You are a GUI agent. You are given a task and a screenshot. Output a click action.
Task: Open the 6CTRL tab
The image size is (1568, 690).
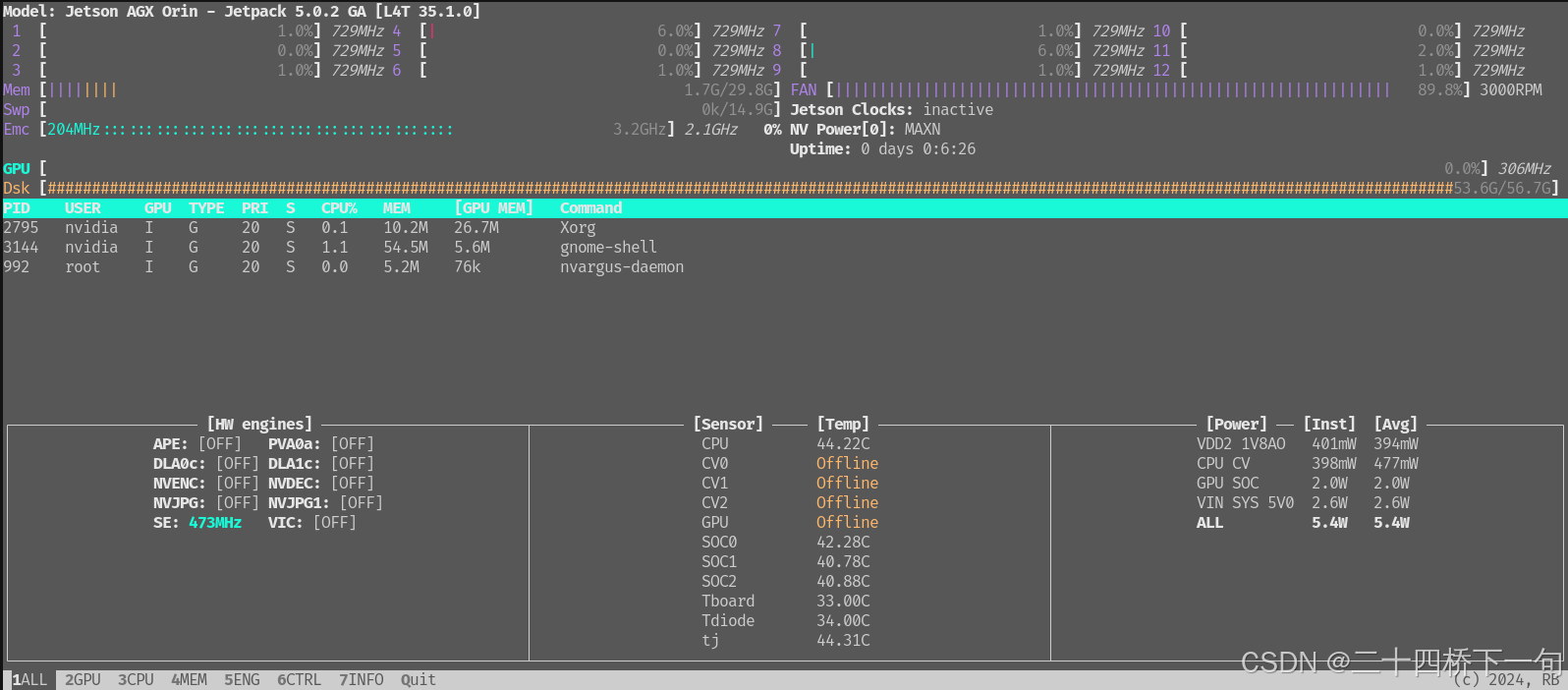point(299,680)
